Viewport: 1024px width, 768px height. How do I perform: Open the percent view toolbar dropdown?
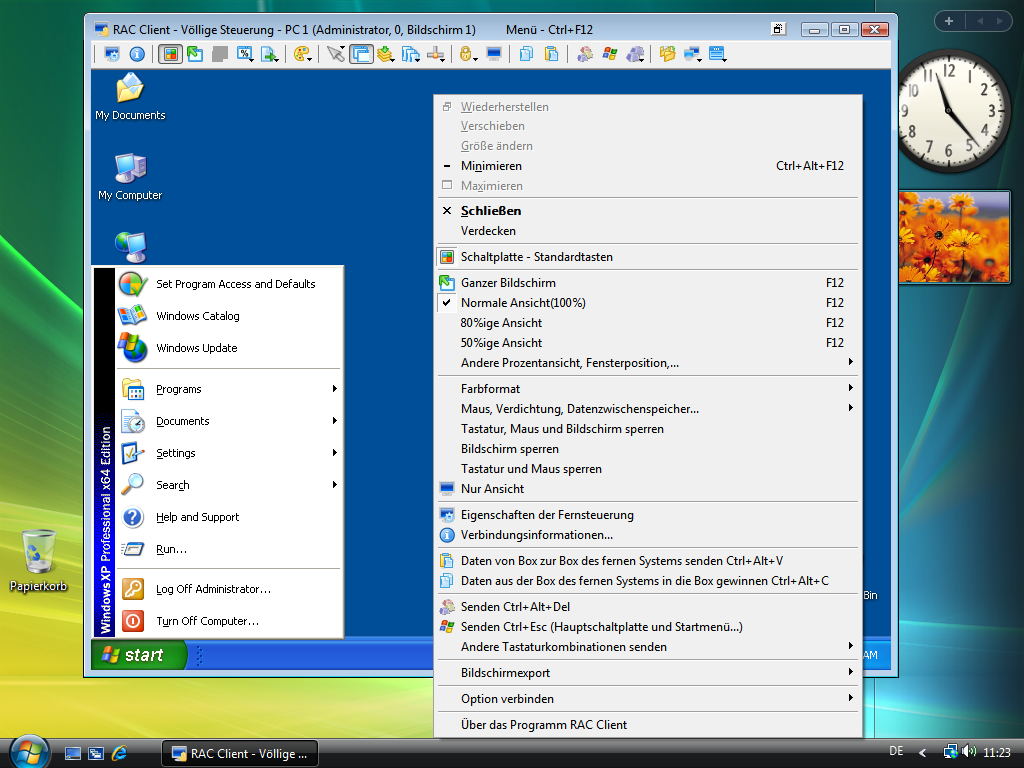pyautogui.click(x=246, y=54)
